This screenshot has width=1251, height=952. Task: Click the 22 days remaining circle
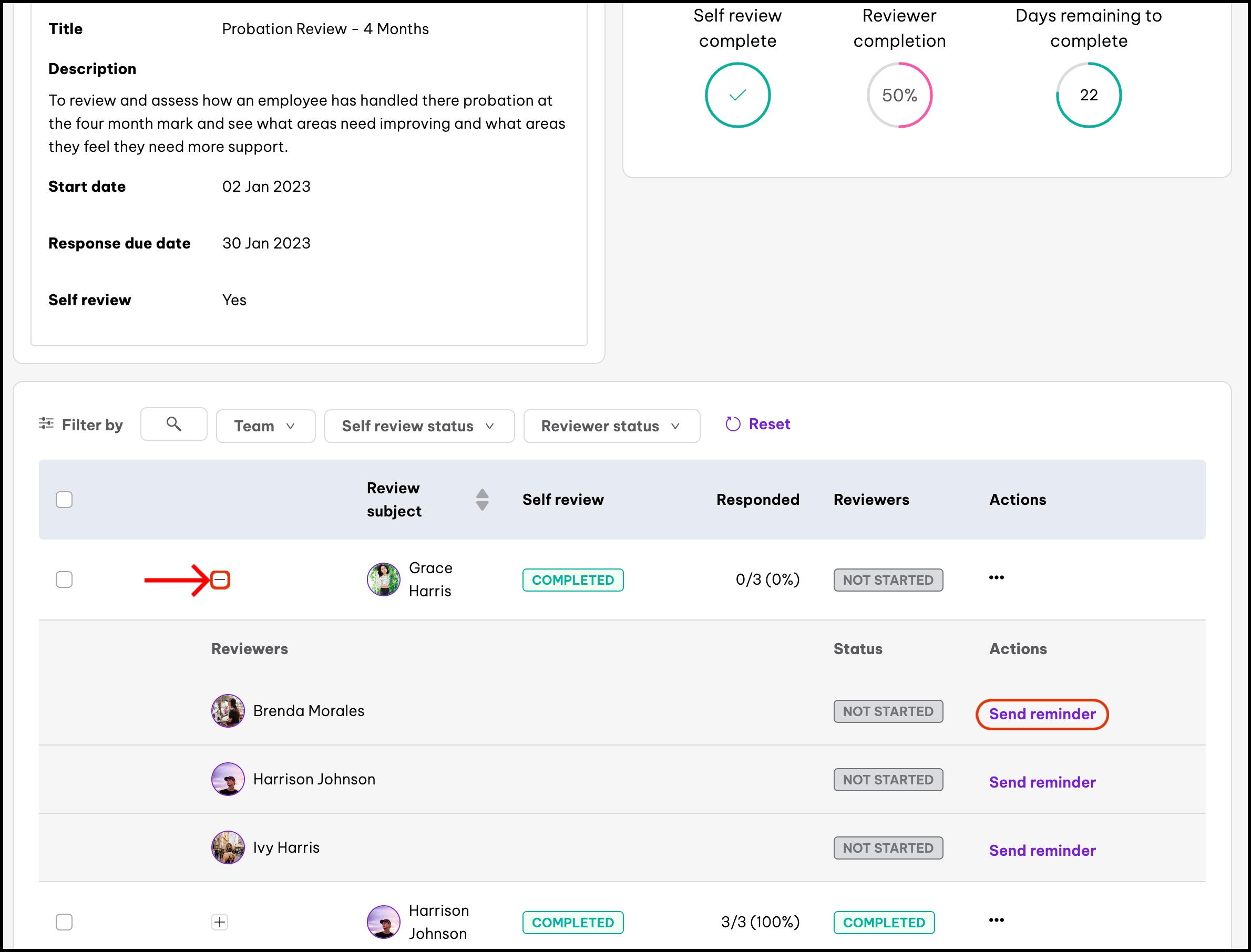click(1089, 95)
